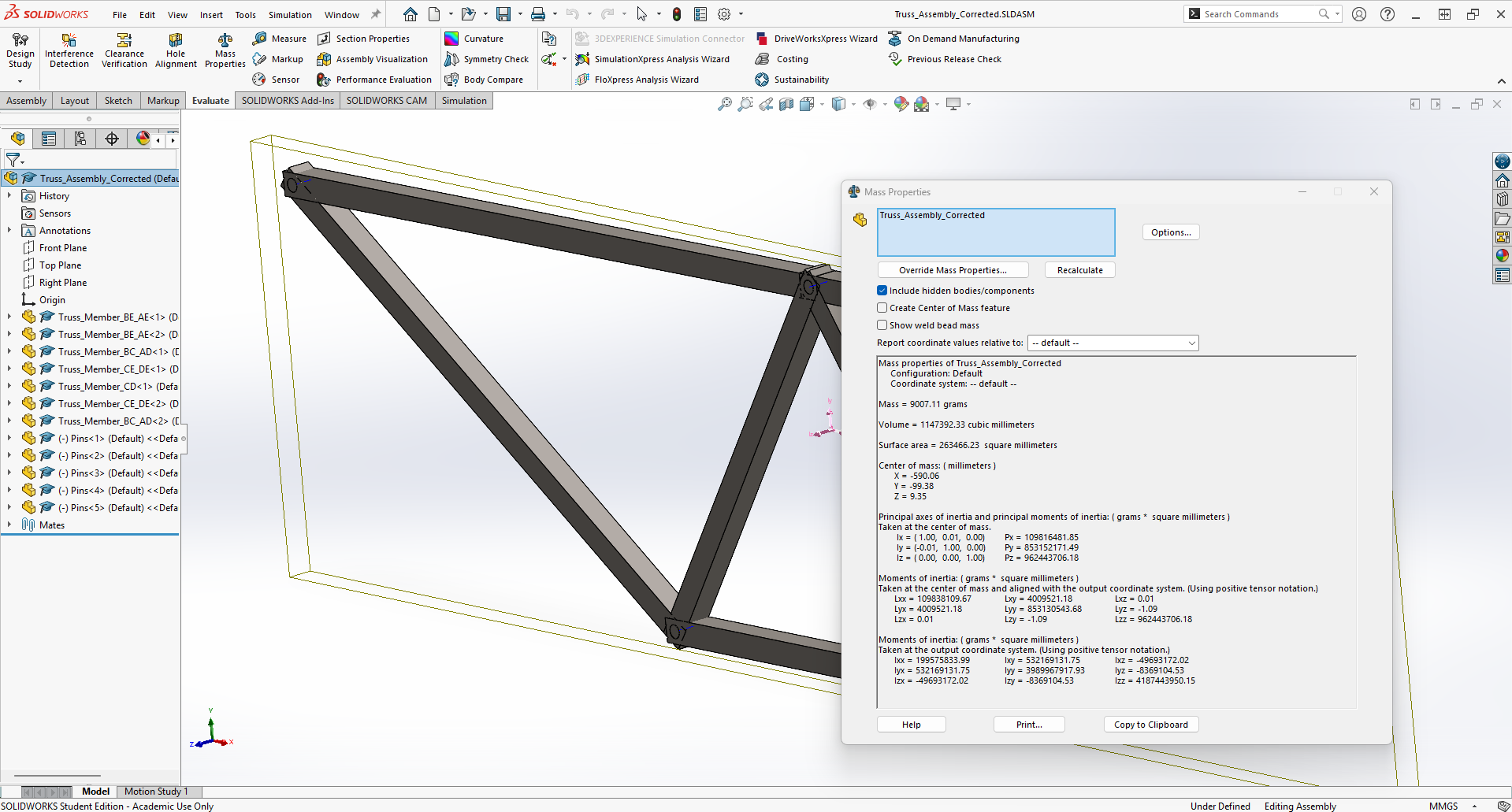
Task: Select the Origin tree item
Action: click(x=52, y=300)
